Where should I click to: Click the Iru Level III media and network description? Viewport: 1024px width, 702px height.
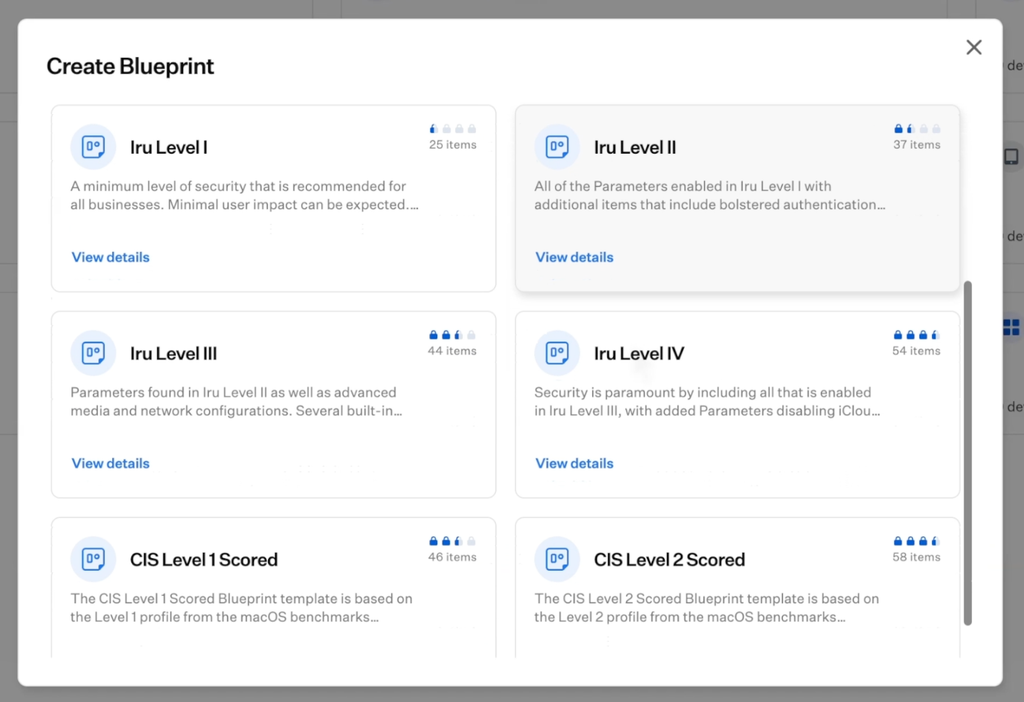pos(236,402)
